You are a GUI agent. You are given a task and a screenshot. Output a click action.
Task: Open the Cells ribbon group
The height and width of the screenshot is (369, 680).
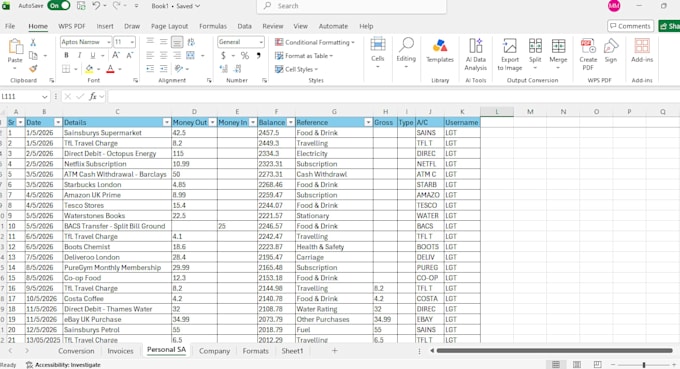click(378, 52)
